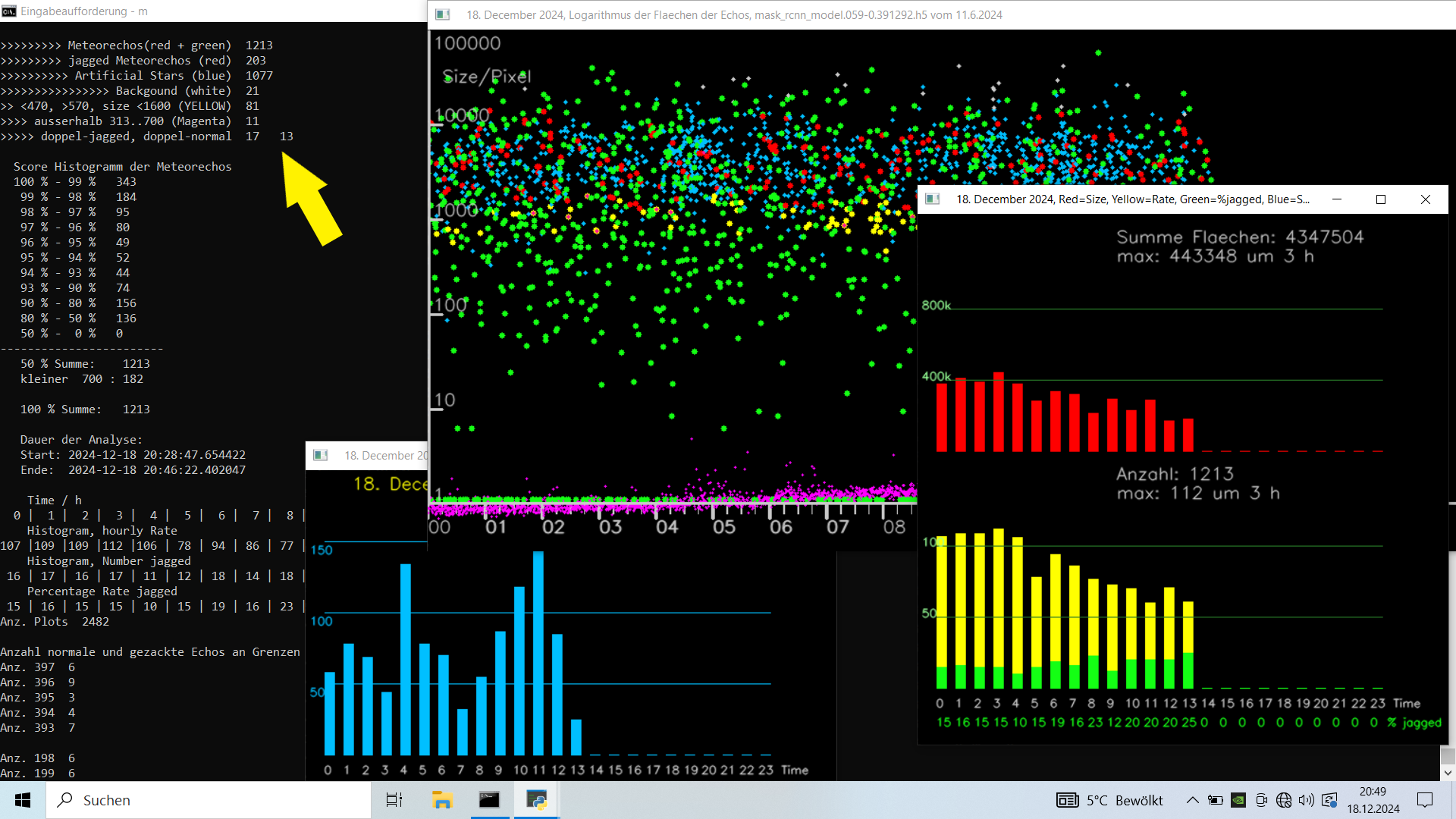The image size is (1456, 819).
Task: Switch to the Command Prompt taskbar icon
Action: (x=489, y=800)
